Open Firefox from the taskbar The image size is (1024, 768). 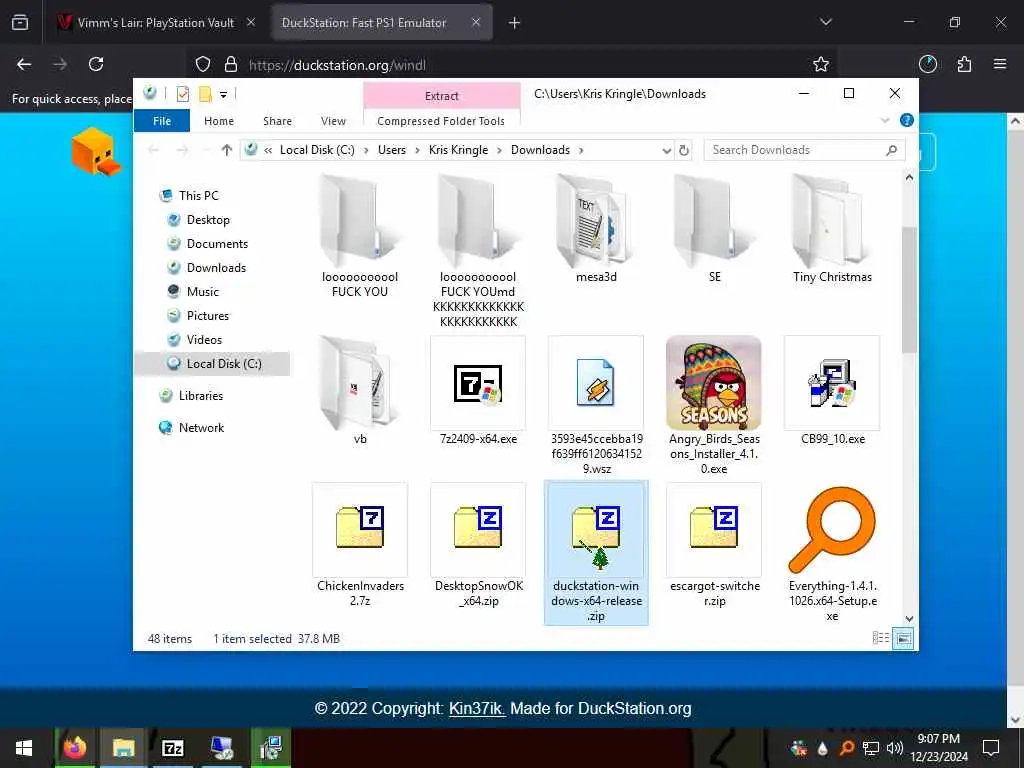[75, 748]
